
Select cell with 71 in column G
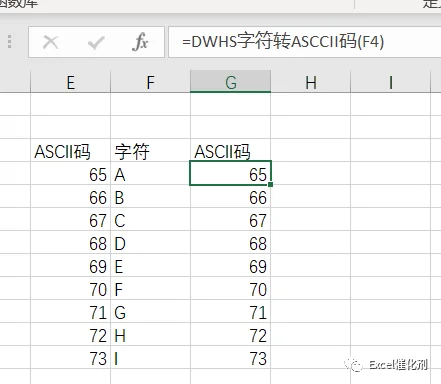pyautogui.click(x=230, y=311)
